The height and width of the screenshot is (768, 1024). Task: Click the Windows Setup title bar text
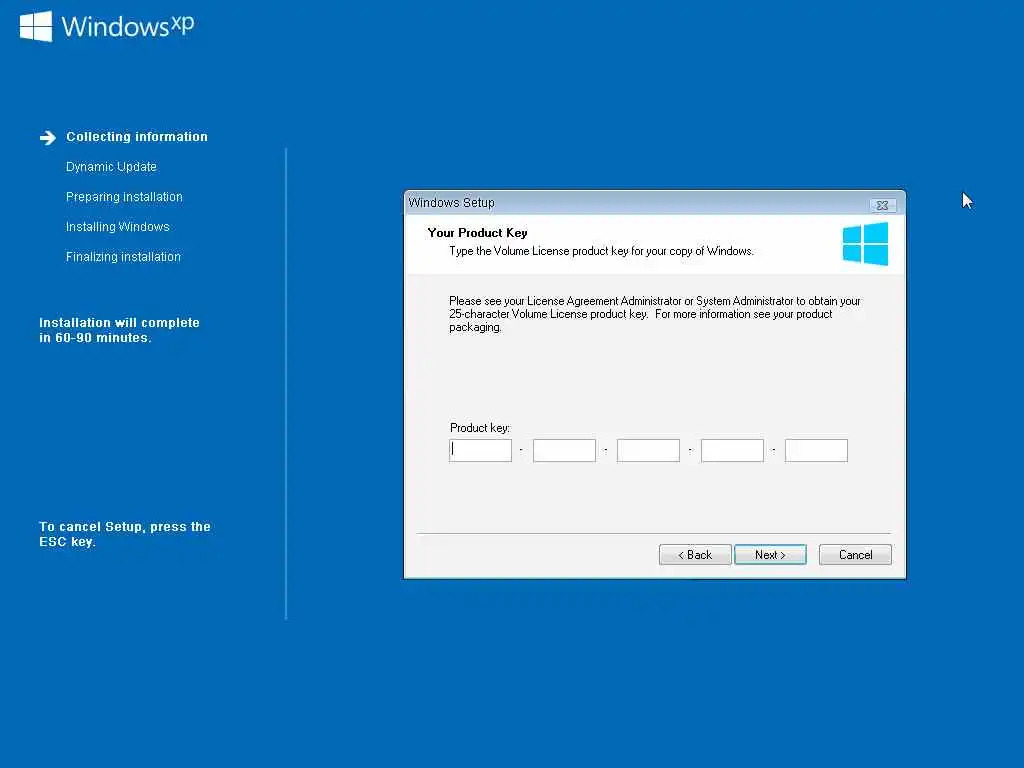click(x=451, y=202)
